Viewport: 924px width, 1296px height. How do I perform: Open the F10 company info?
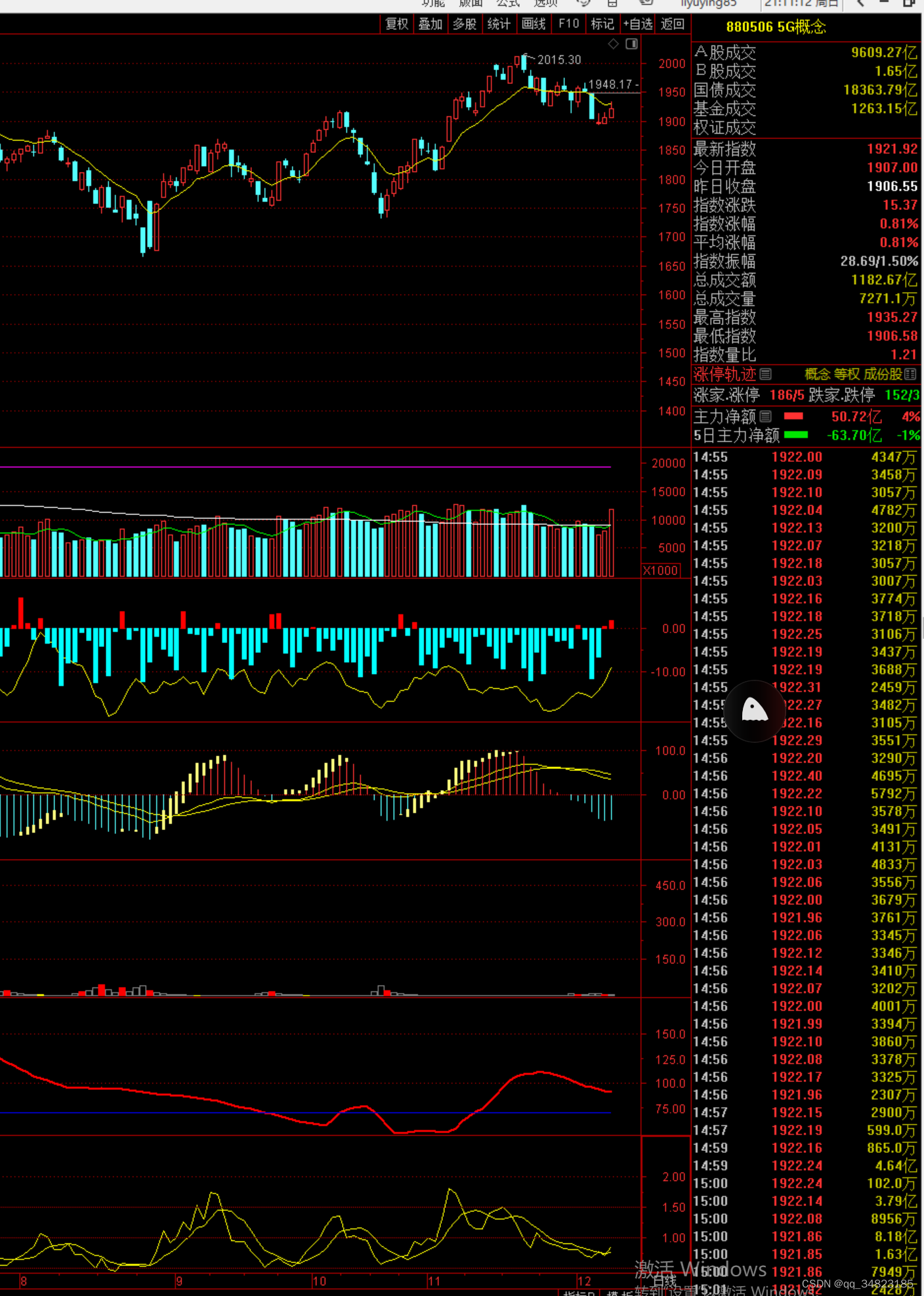568,24
